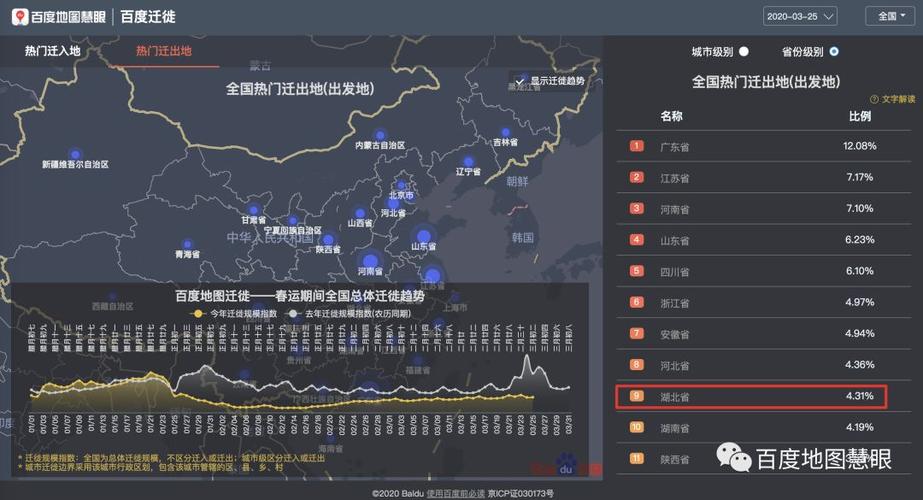
Task: Open the 使用百度前必读 footer link
Action: (x=456, y=494)
